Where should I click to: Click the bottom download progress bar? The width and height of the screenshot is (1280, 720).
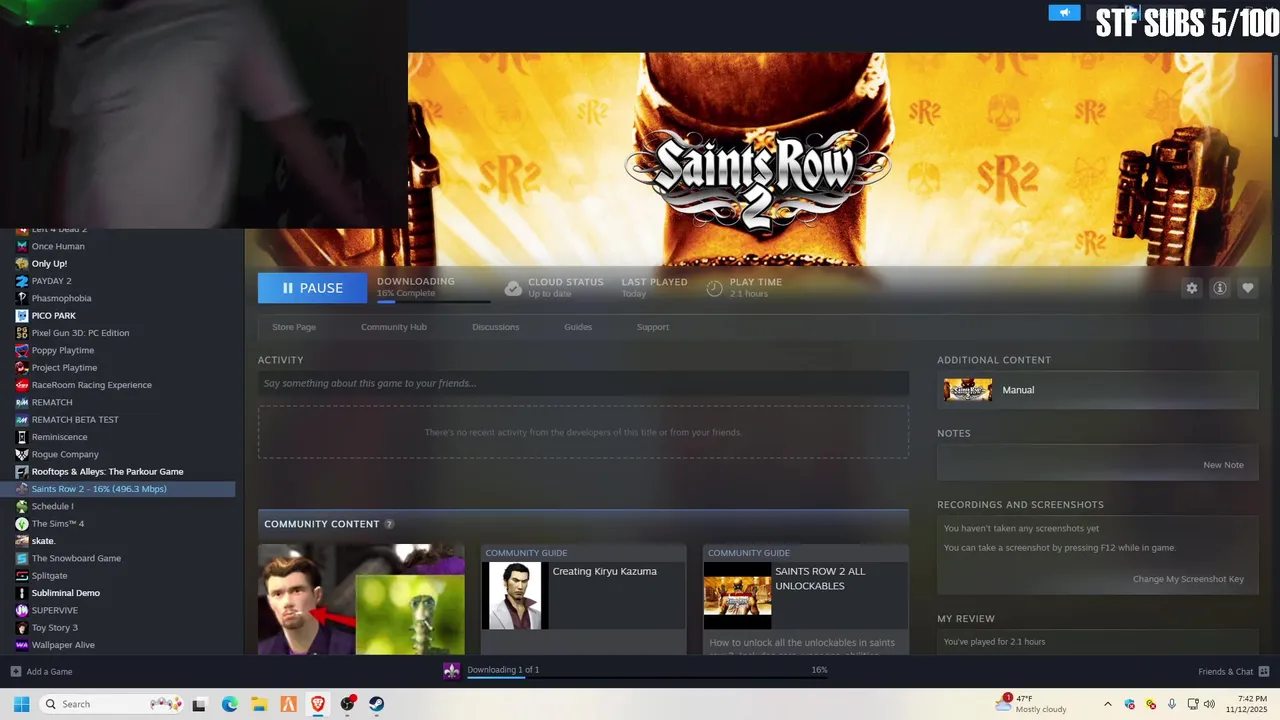tap(647, 678)
